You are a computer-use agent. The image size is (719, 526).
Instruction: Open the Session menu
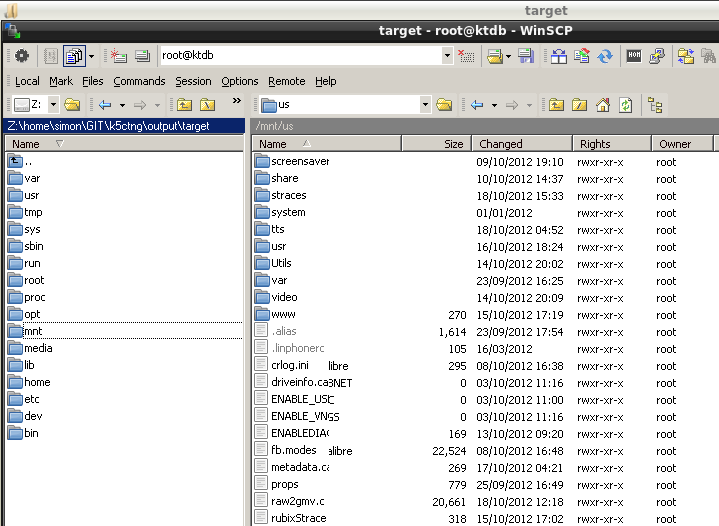point(193,81)
